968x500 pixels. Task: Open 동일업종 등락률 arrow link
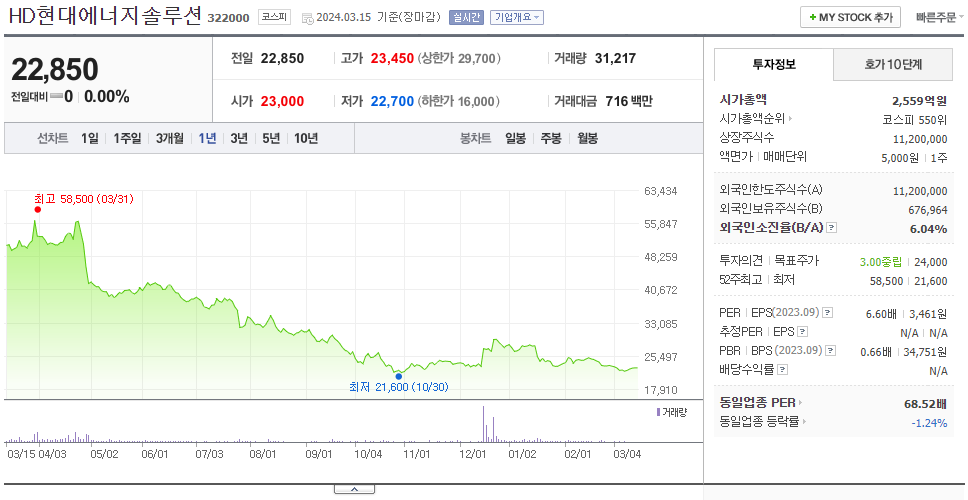(x=804, y=422)
